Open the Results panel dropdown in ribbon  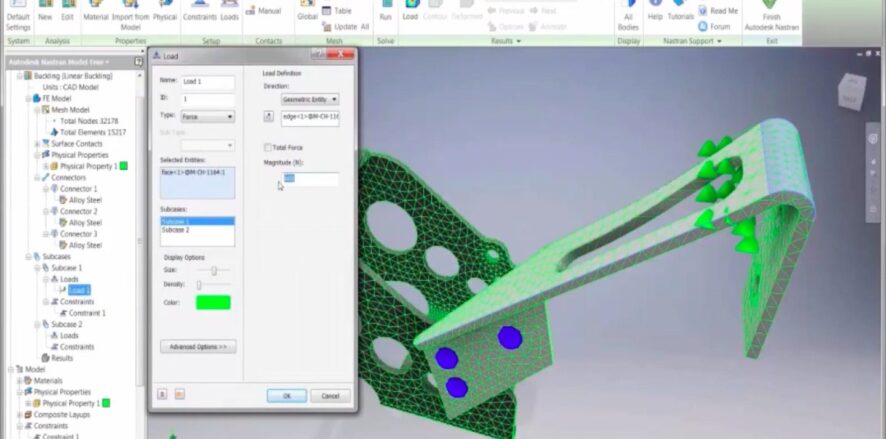pyautogui.click(x=506, y=41)
